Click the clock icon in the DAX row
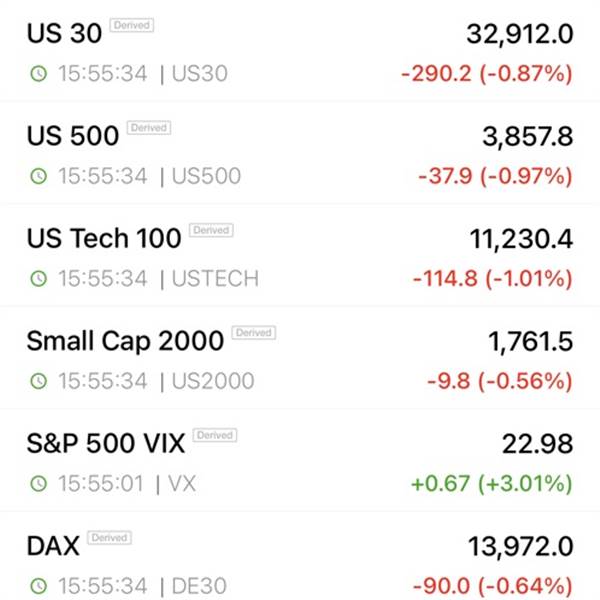 tap(38, 585)
